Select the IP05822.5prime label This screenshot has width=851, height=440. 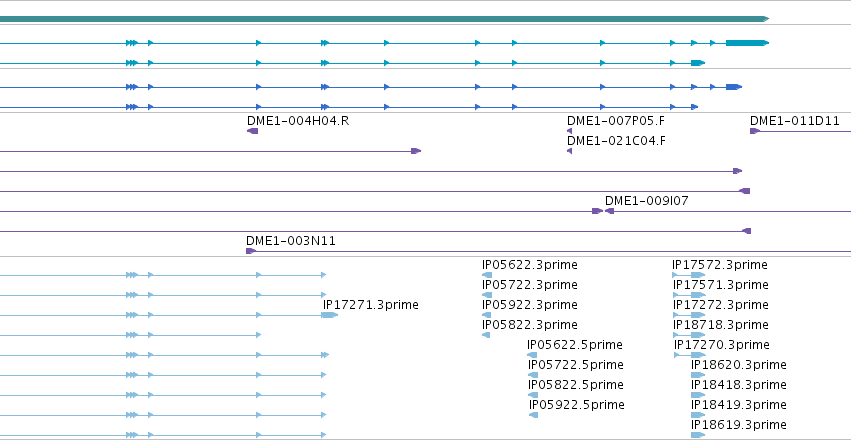click(576, 385)
